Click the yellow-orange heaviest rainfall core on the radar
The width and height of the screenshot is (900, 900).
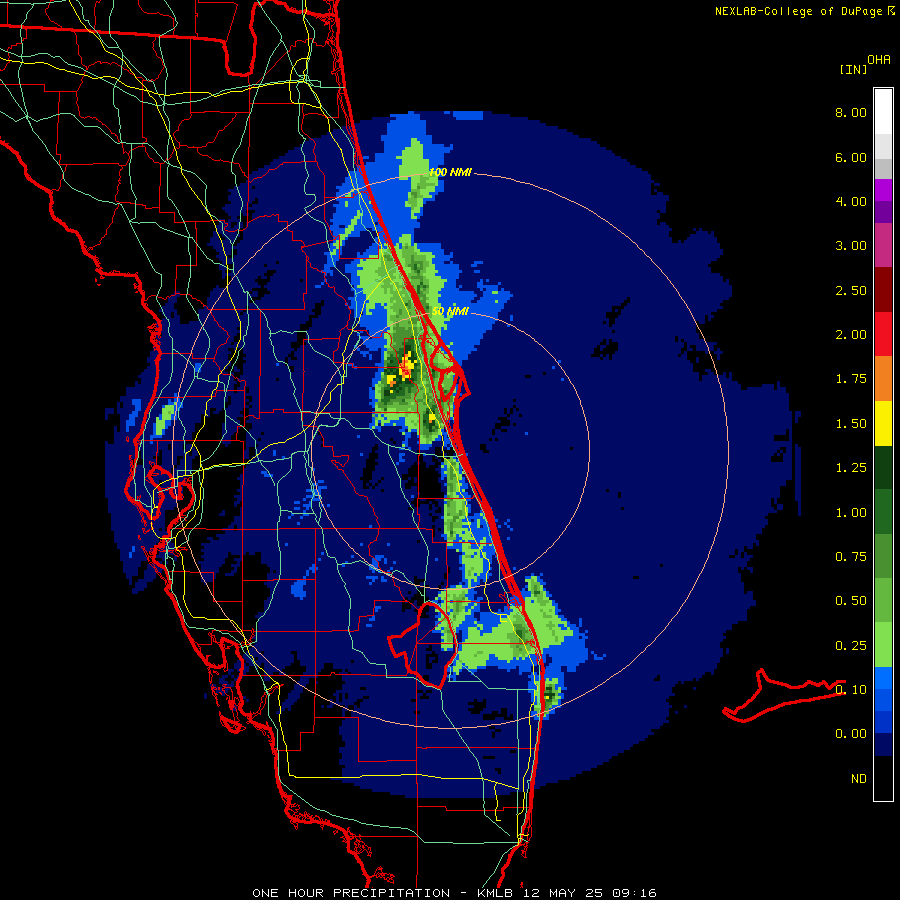[x=408, y=366]
